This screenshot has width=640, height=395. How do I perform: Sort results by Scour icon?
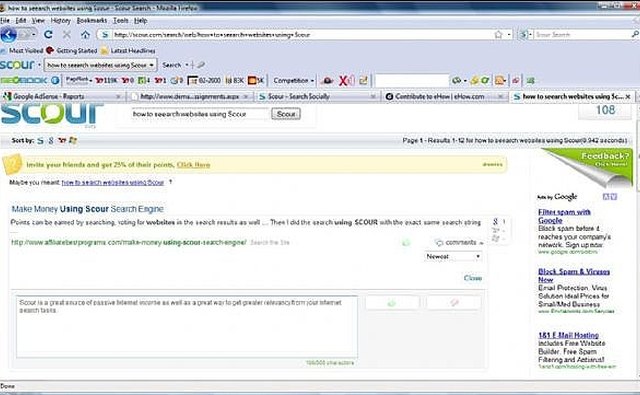(40, 140)
